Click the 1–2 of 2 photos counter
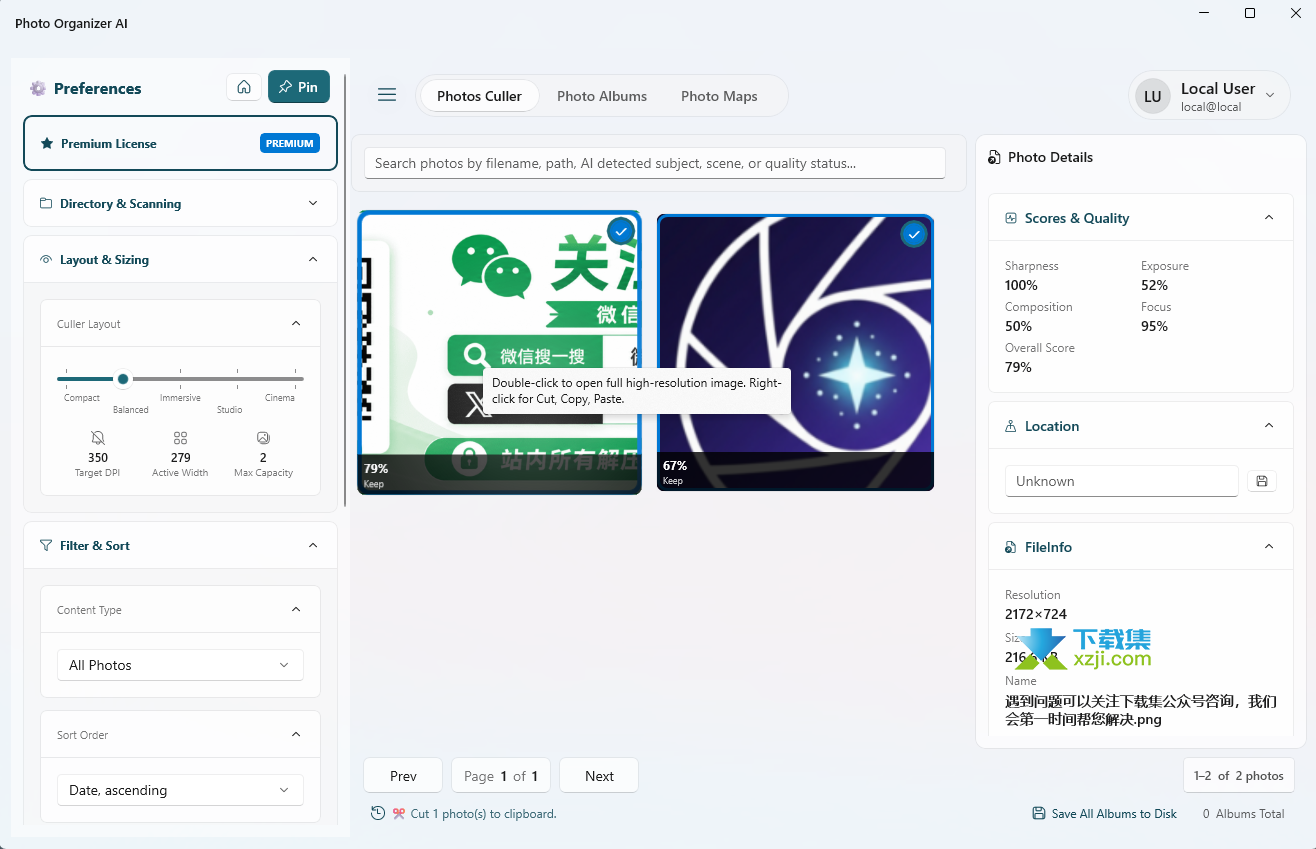 point(1238,776)
